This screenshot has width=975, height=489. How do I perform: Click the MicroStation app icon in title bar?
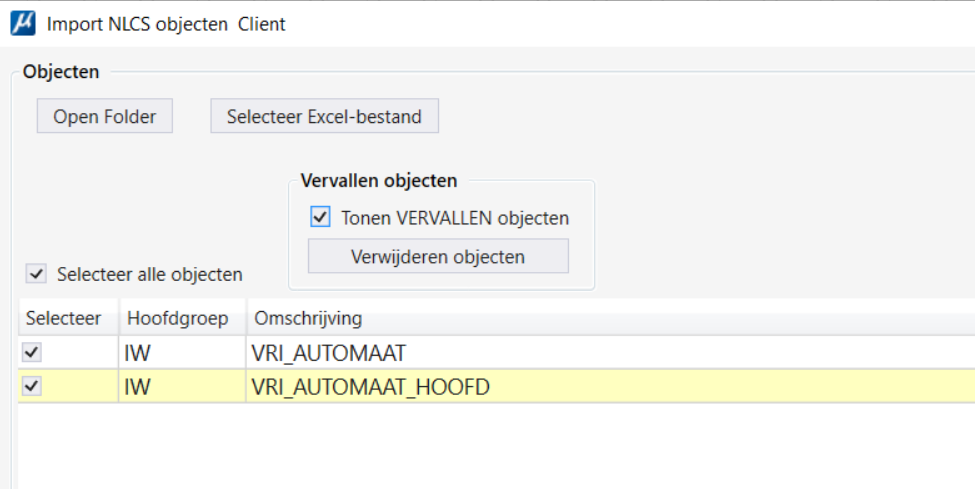point(23,24)
